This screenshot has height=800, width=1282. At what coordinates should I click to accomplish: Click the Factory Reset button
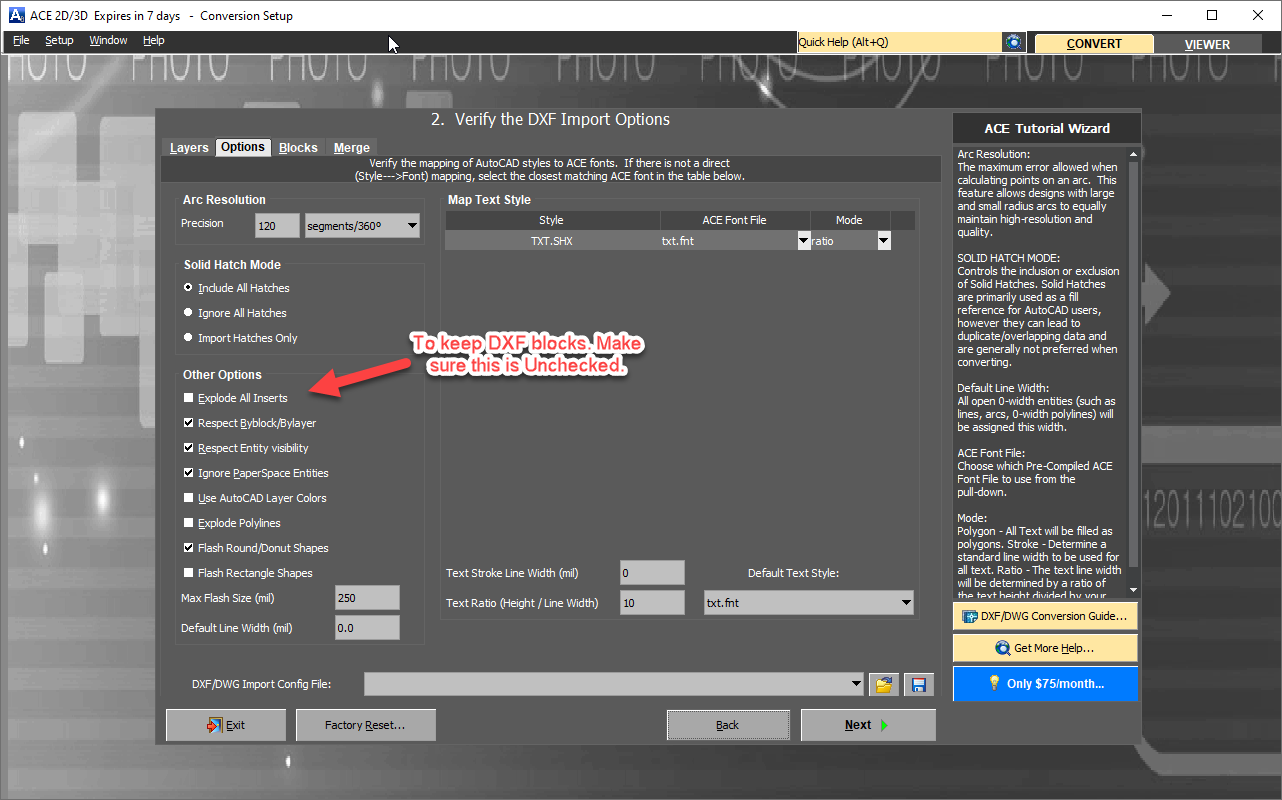pos(365,725)
